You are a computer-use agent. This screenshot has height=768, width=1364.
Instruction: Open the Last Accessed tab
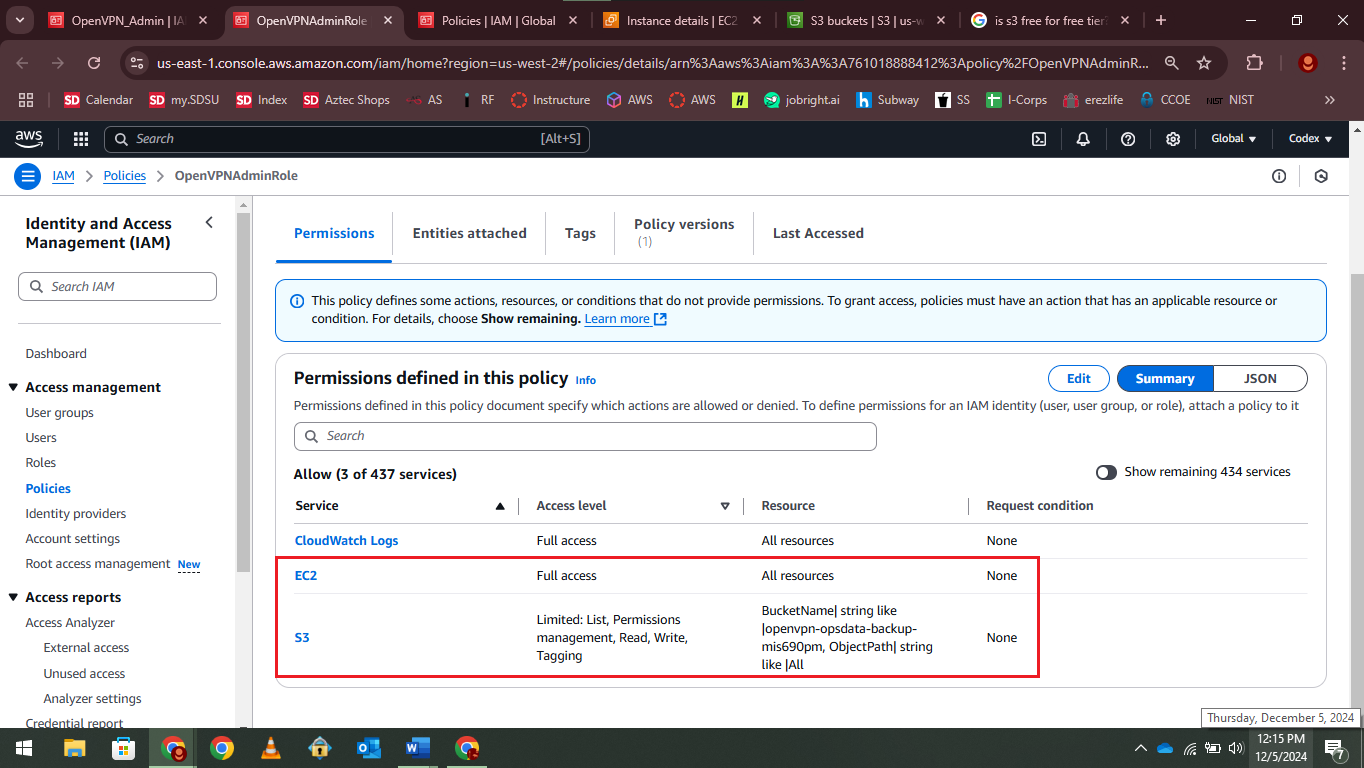818,233
